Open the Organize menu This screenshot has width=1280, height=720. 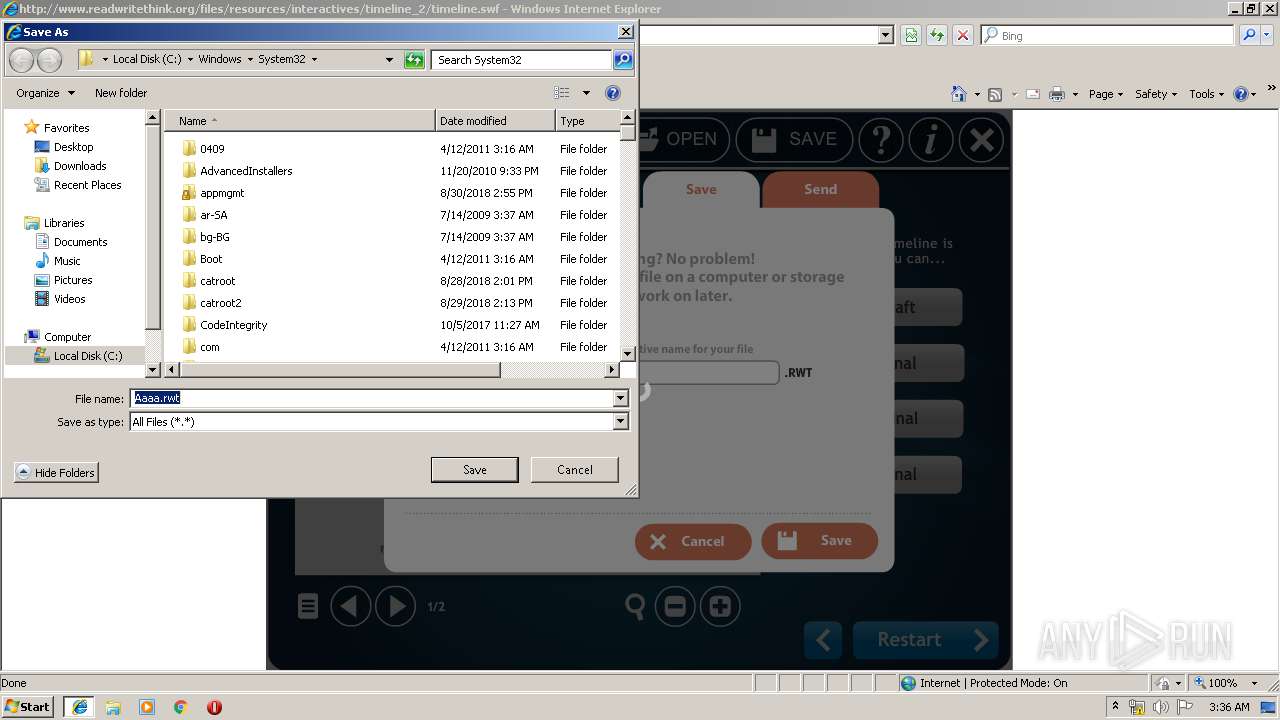[45, 93]
